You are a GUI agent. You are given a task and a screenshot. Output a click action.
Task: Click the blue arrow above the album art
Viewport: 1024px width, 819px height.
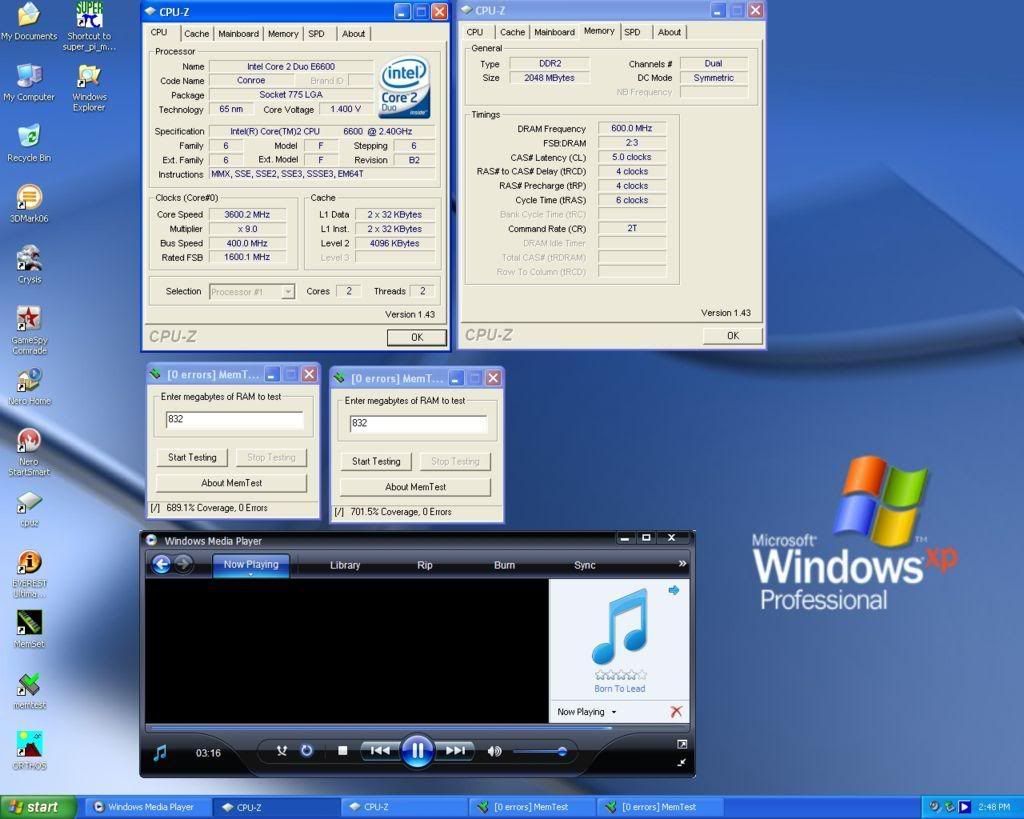(x=674, y=590)
